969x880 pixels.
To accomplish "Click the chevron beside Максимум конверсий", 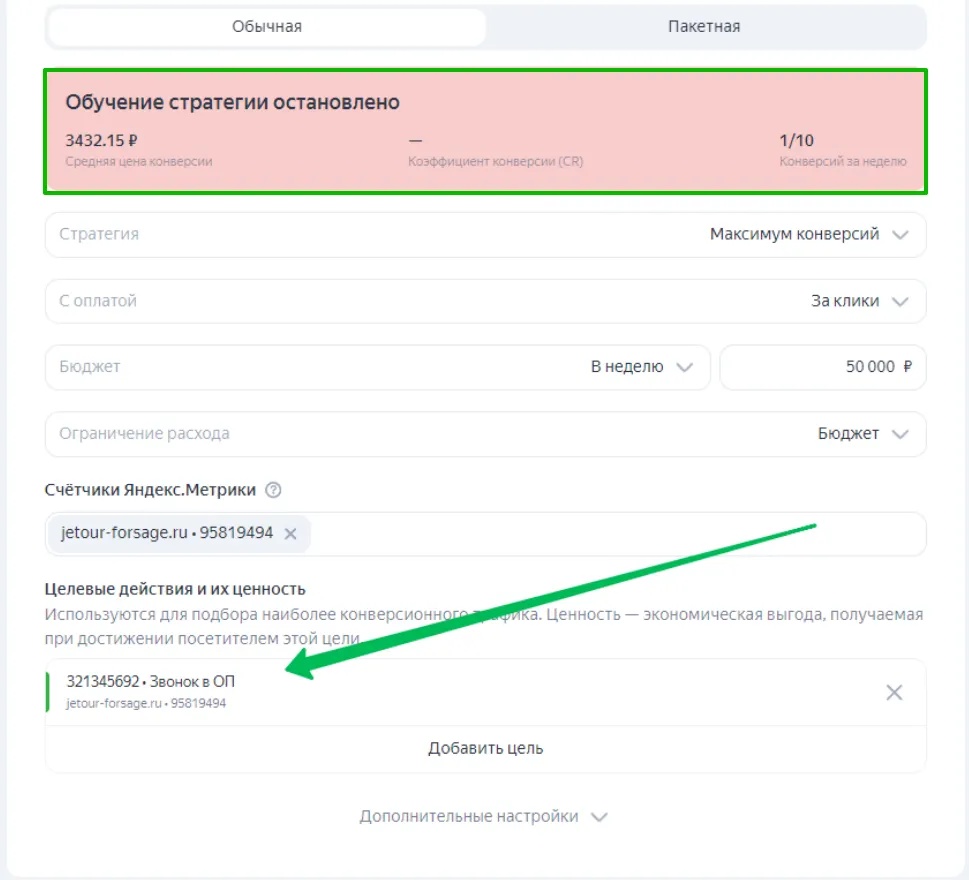I will click(900, 235).
